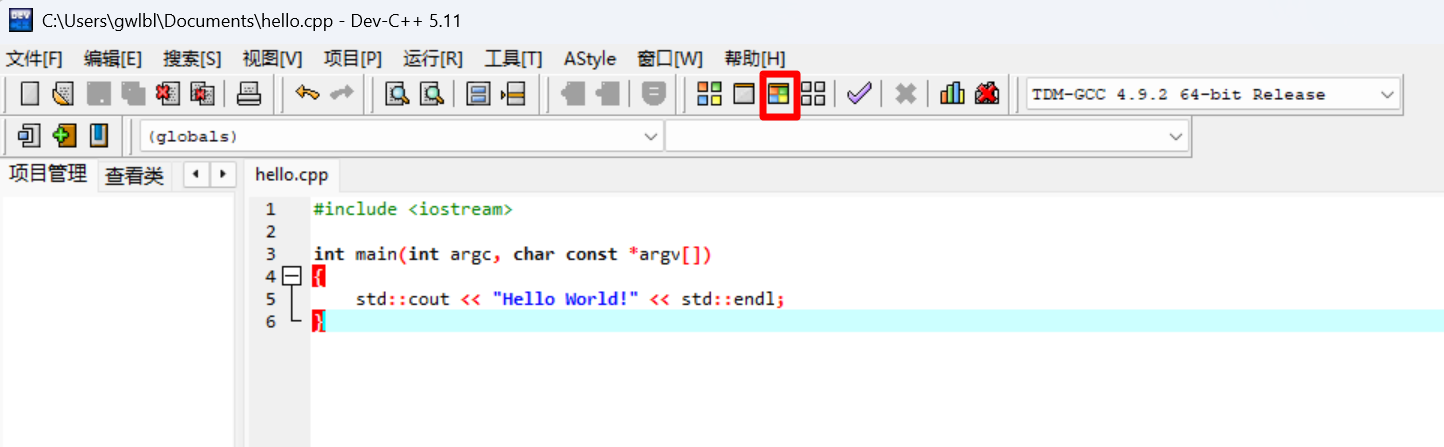1444x447 pixels.
Task: Click the first icon left of the green plus
Action: coord(30,135)
